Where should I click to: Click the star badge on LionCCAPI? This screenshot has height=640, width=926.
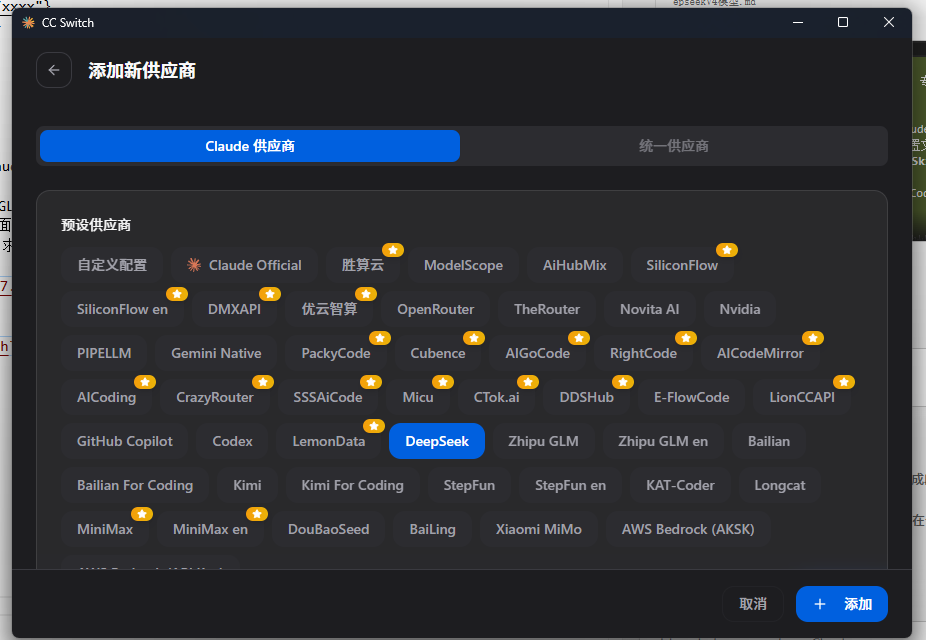coord(844,382)
